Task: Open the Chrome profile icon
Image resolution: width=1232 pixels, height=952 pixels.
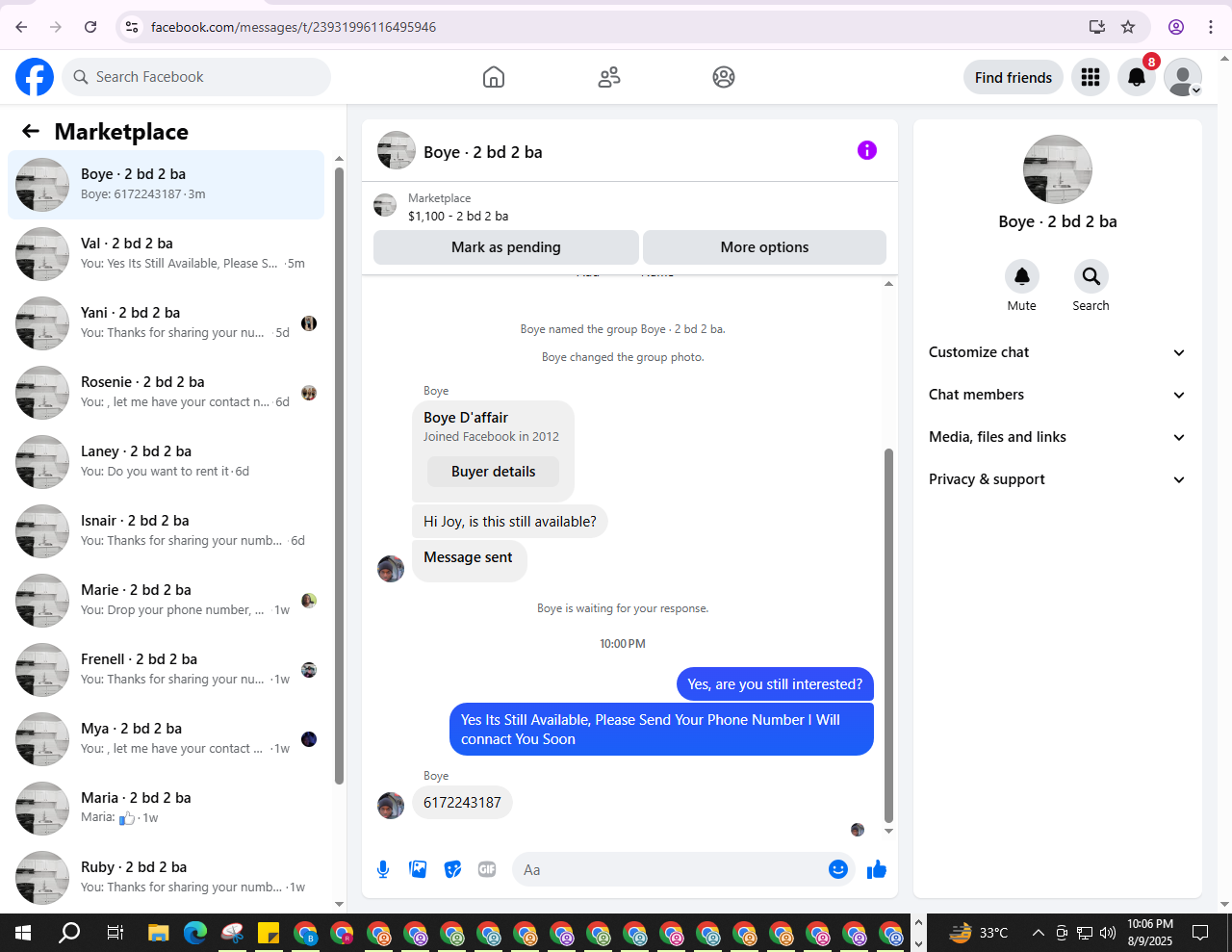Action: pos(1176,27)
